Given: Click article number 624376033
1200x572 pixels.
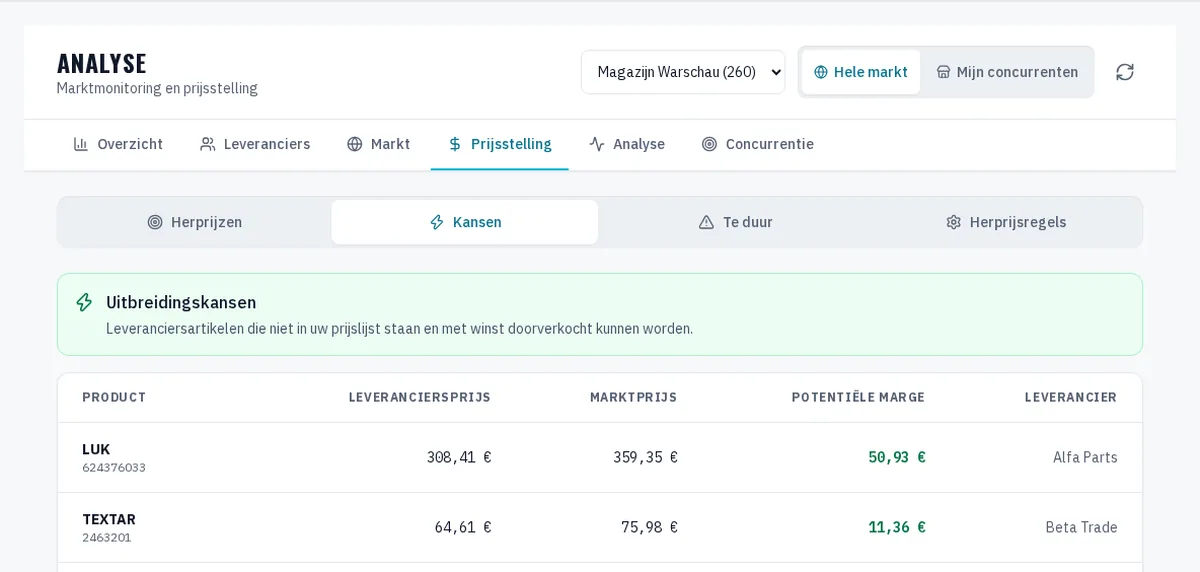Looking at the screenshot, I should 114,467.
